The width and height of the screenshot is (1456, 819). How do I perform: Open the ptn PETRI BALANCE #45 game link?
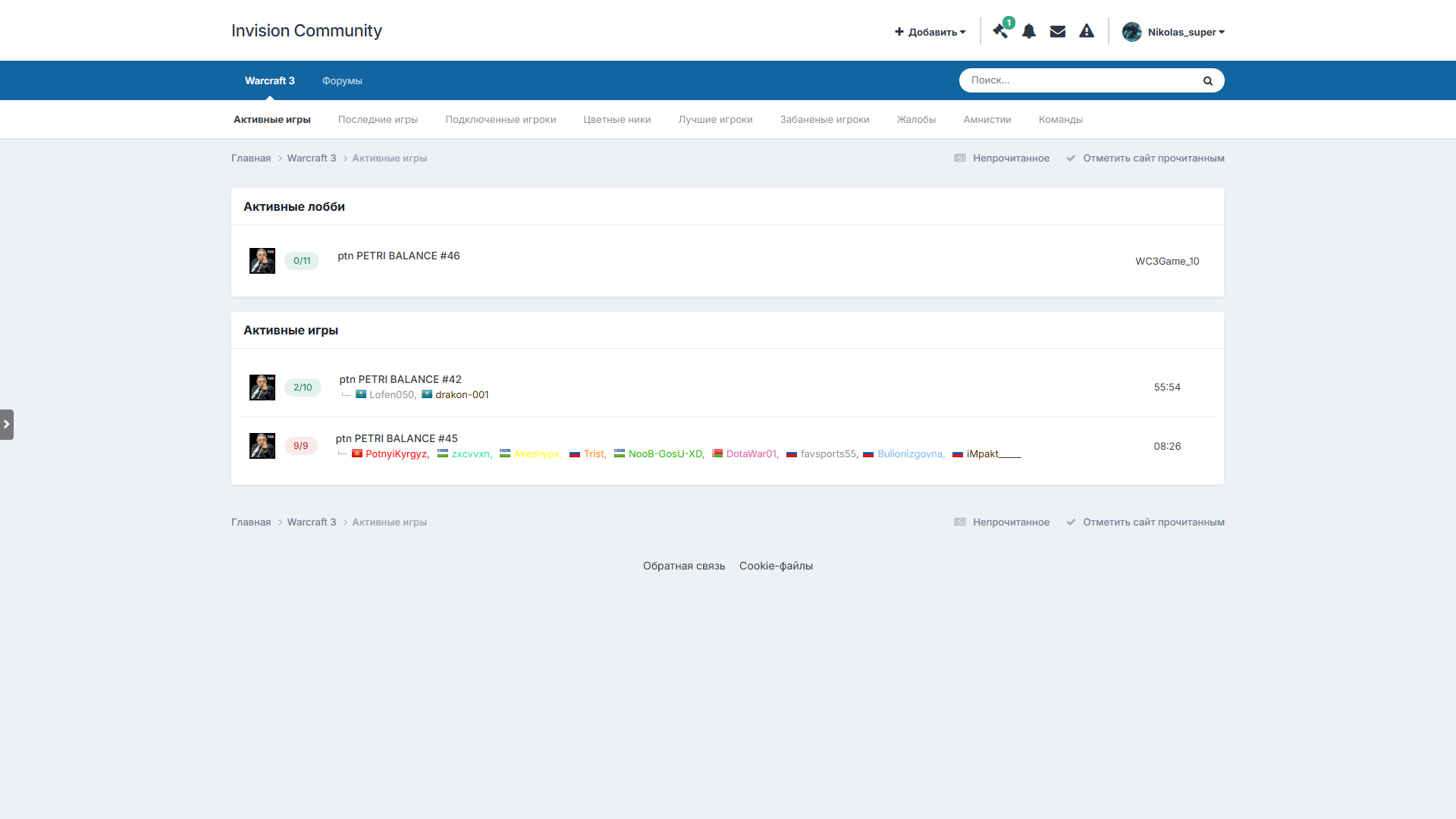pos(397,438)
